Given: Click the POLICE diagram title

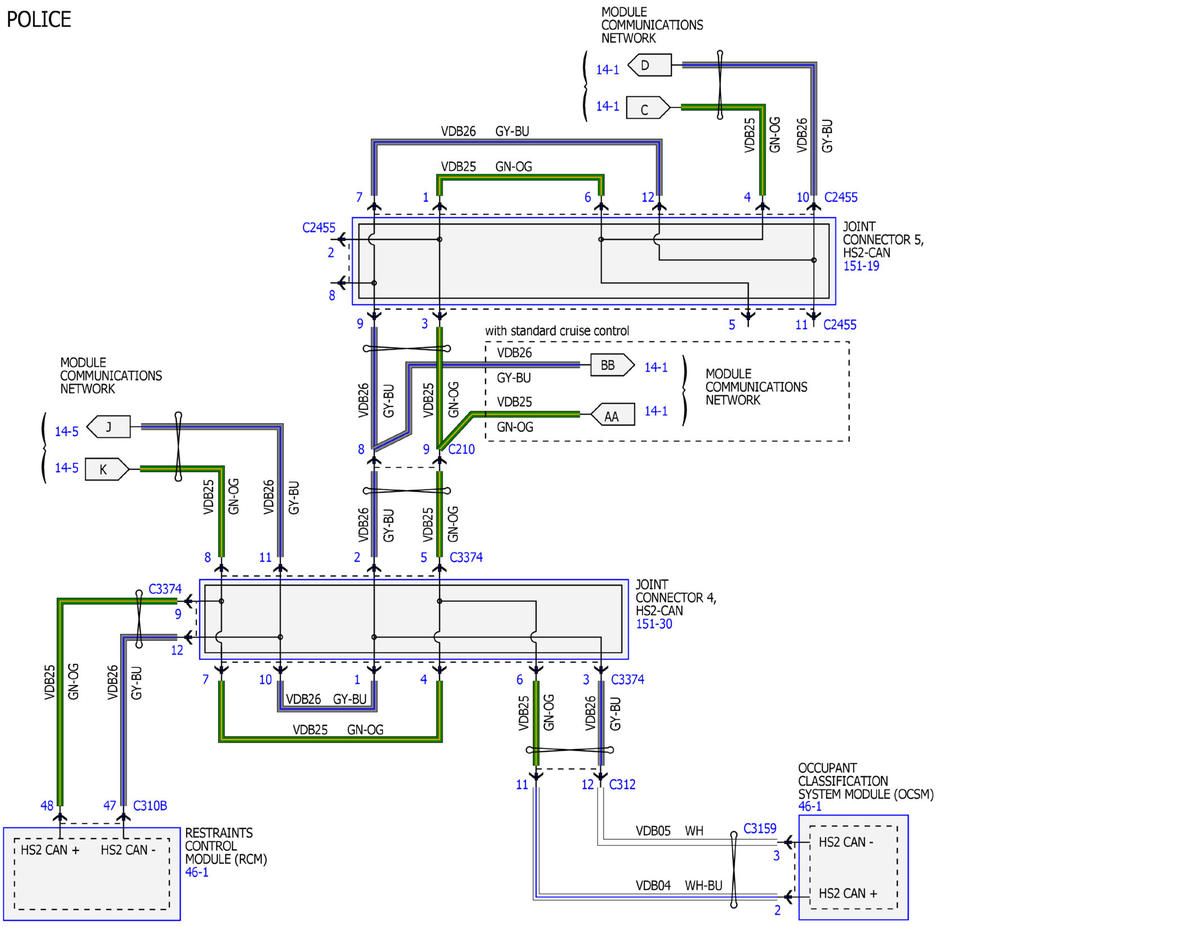Looking at the screenshot, I should point(39,20).
